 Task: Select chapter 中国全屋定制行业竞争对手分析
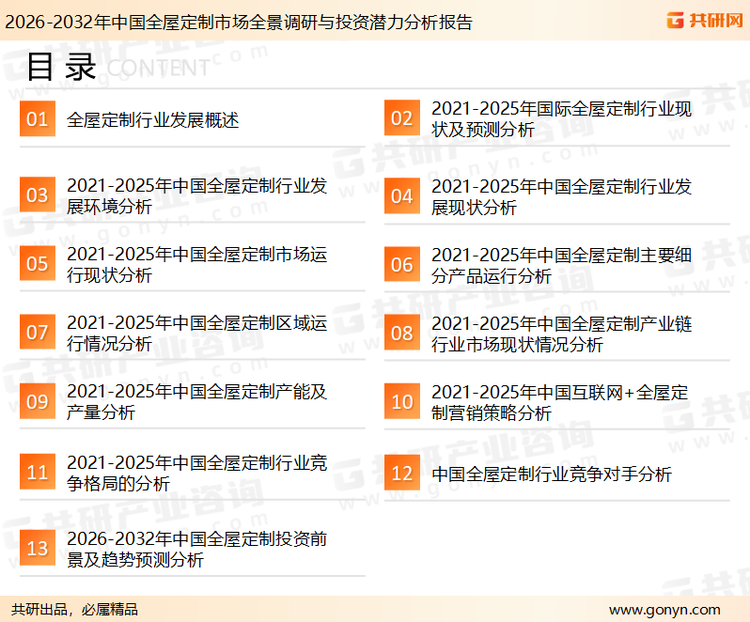click(551, 474)
